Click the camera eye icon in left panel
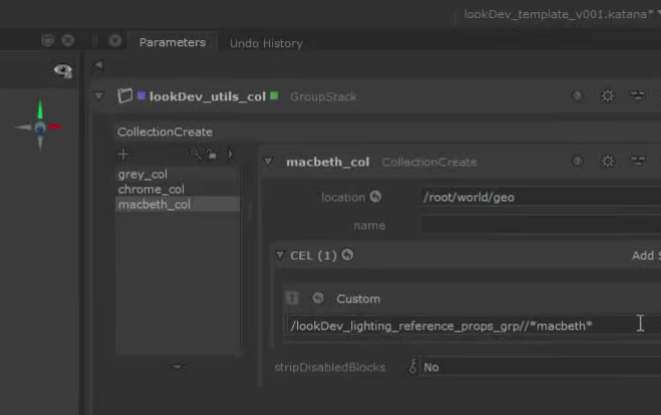 click(x=63, y=71)
